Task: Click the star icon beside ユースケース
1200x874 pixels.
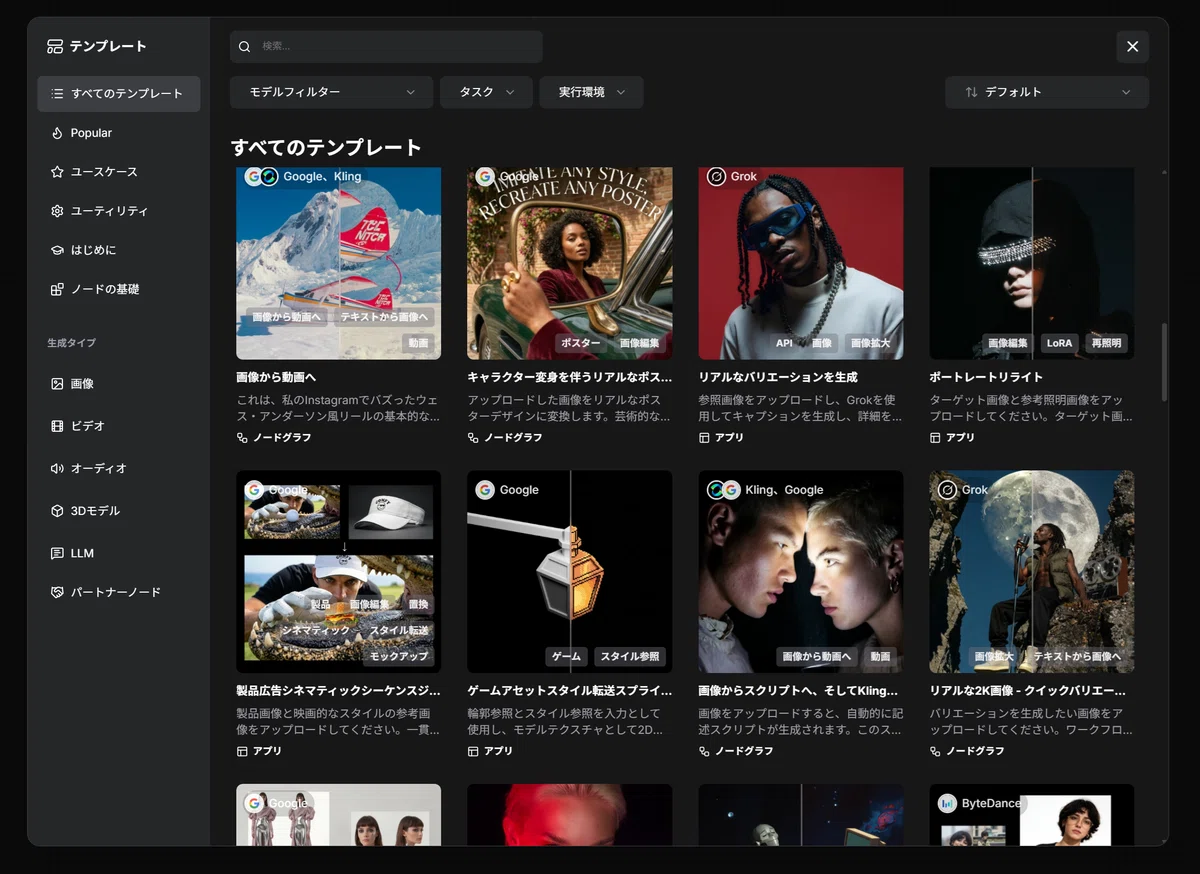Action: [57, 172]
